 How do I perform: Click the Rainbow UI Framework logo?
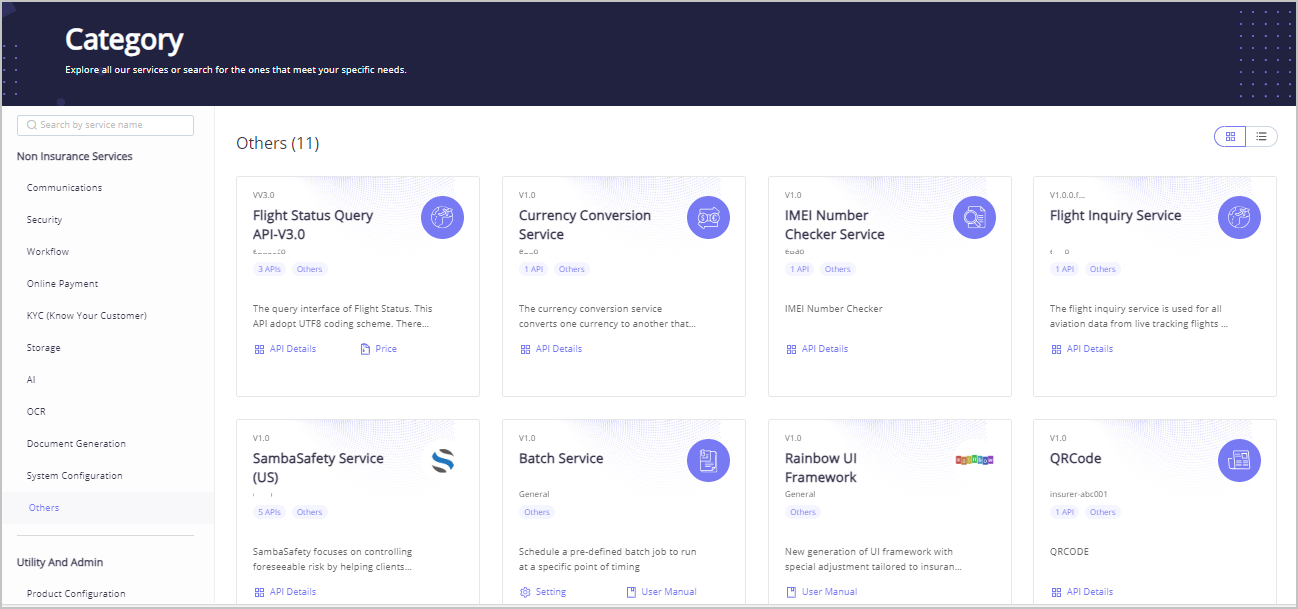pos(974,460)
